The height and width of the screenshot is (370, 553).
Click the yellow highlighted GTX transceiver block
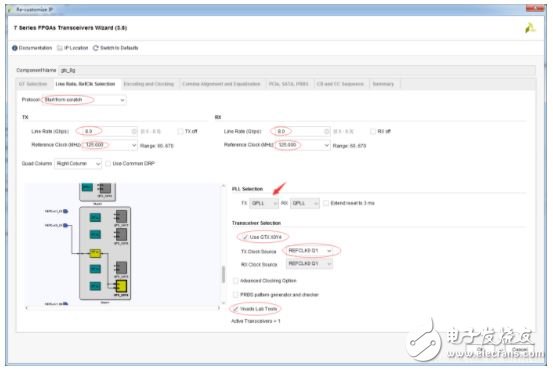(121, 286)
